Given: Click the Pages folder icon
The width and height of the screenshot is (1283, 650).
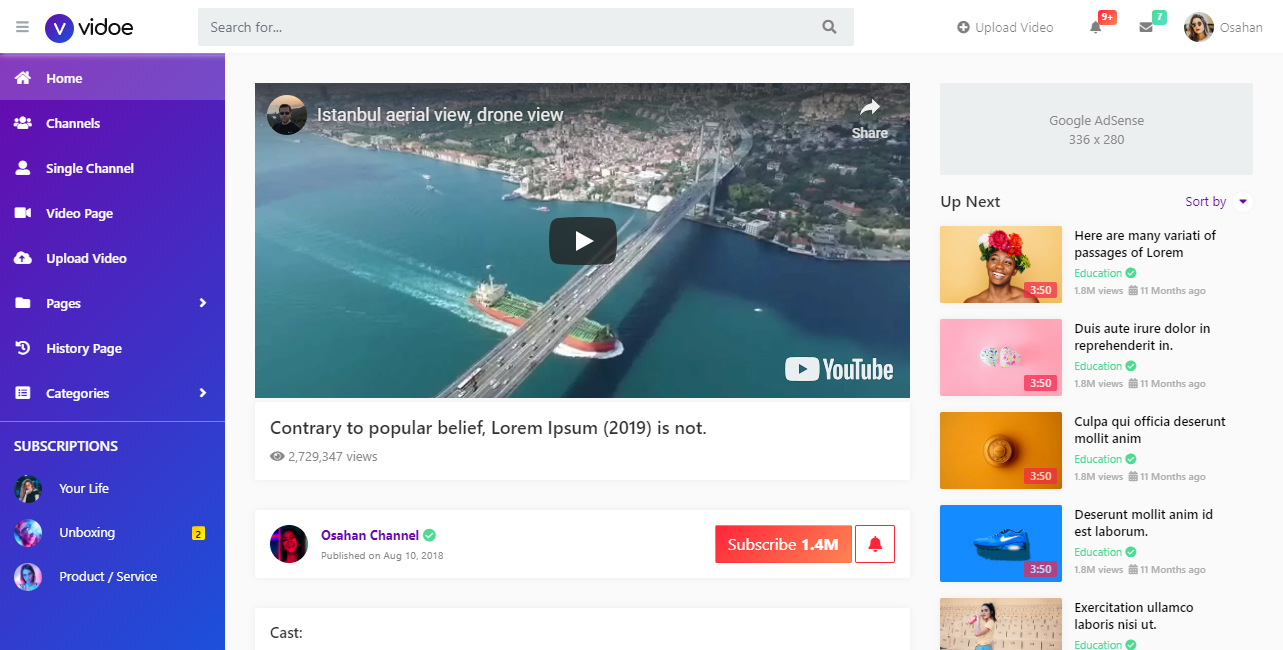Looking at the screenshot, I should [x=23, y=303].
